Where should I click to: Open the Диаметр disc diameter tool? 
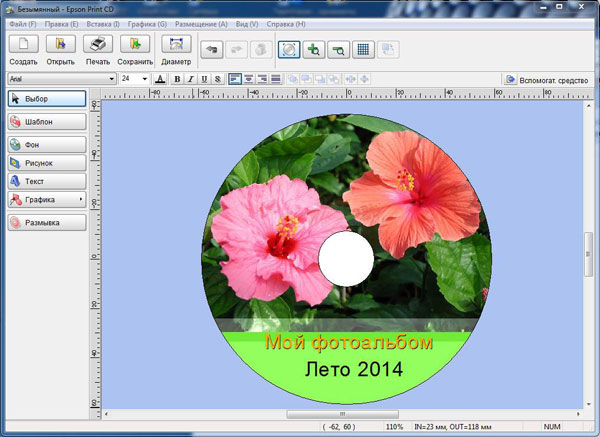tap(176, 45)
